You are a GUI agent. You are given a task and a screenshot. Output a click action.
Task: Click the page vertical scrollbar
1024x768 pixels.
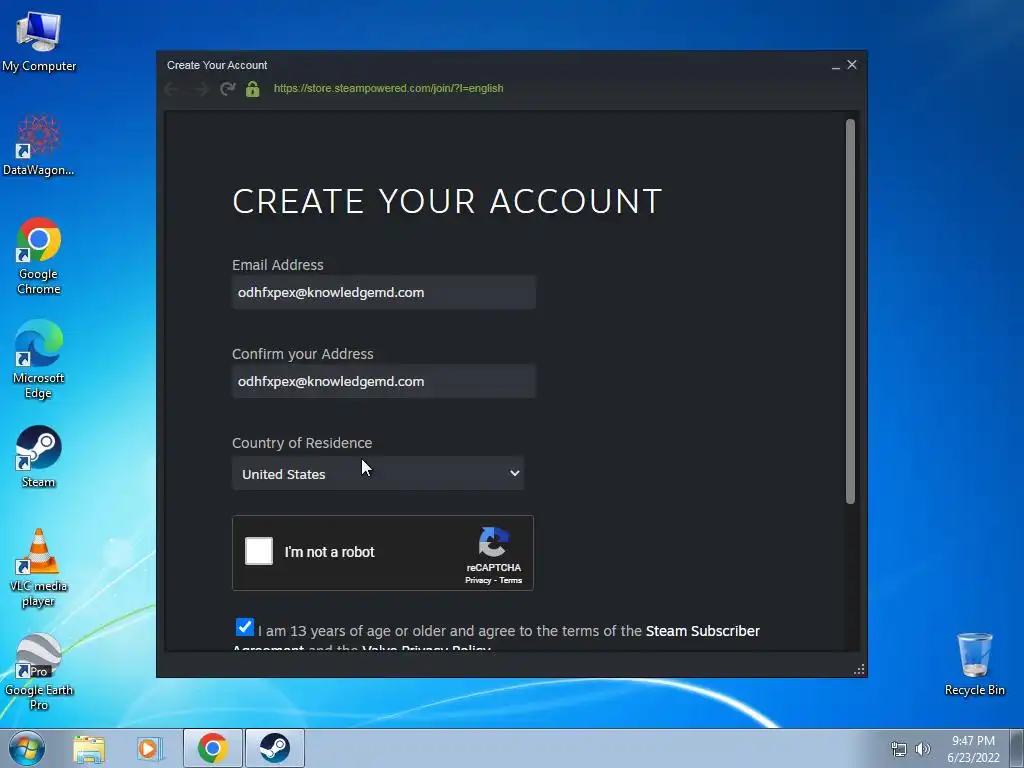pos(850,312)
